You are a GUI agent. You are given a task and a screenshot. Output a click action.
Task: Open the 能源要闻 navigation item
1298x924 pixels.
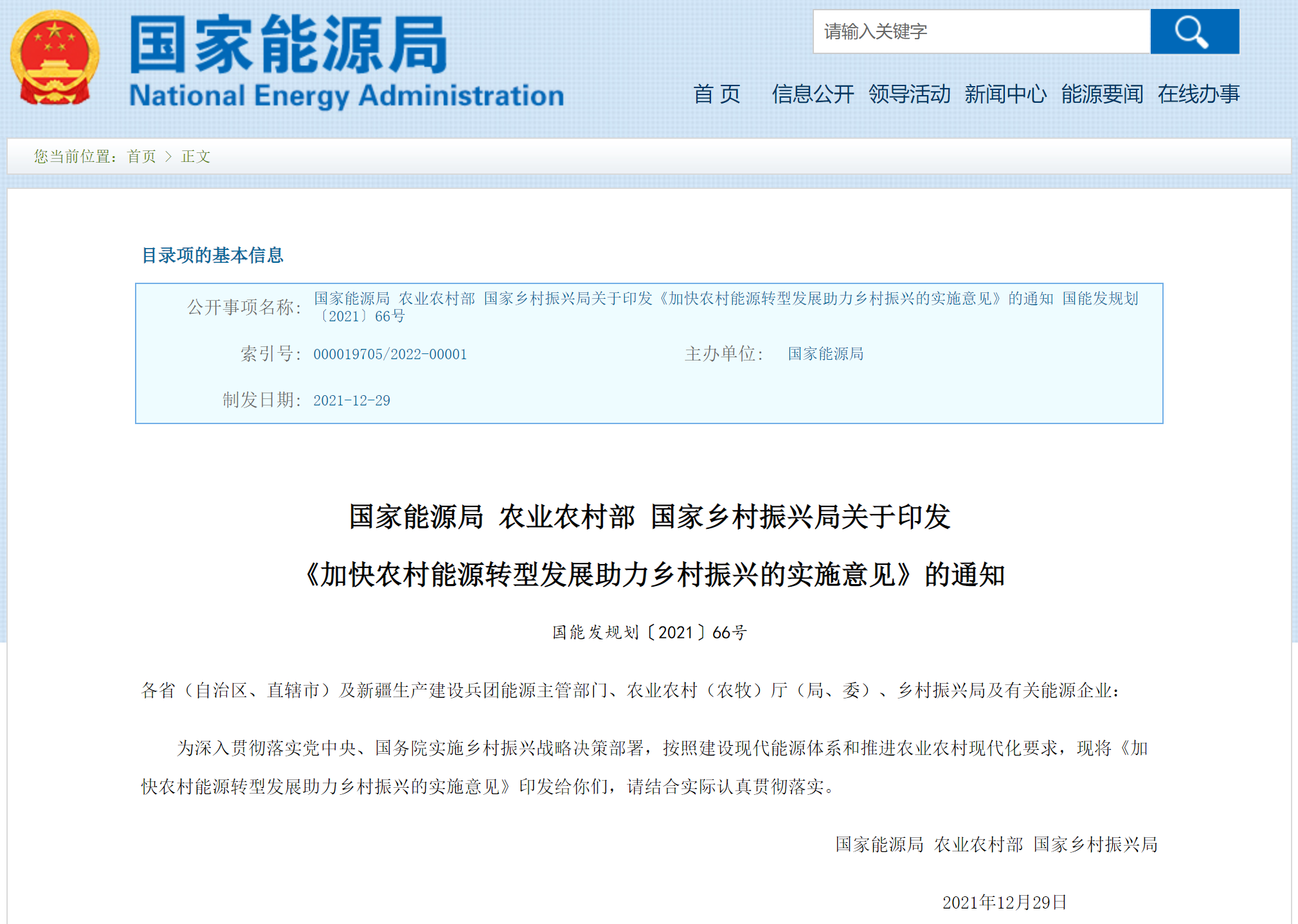tap(1102, 94)
